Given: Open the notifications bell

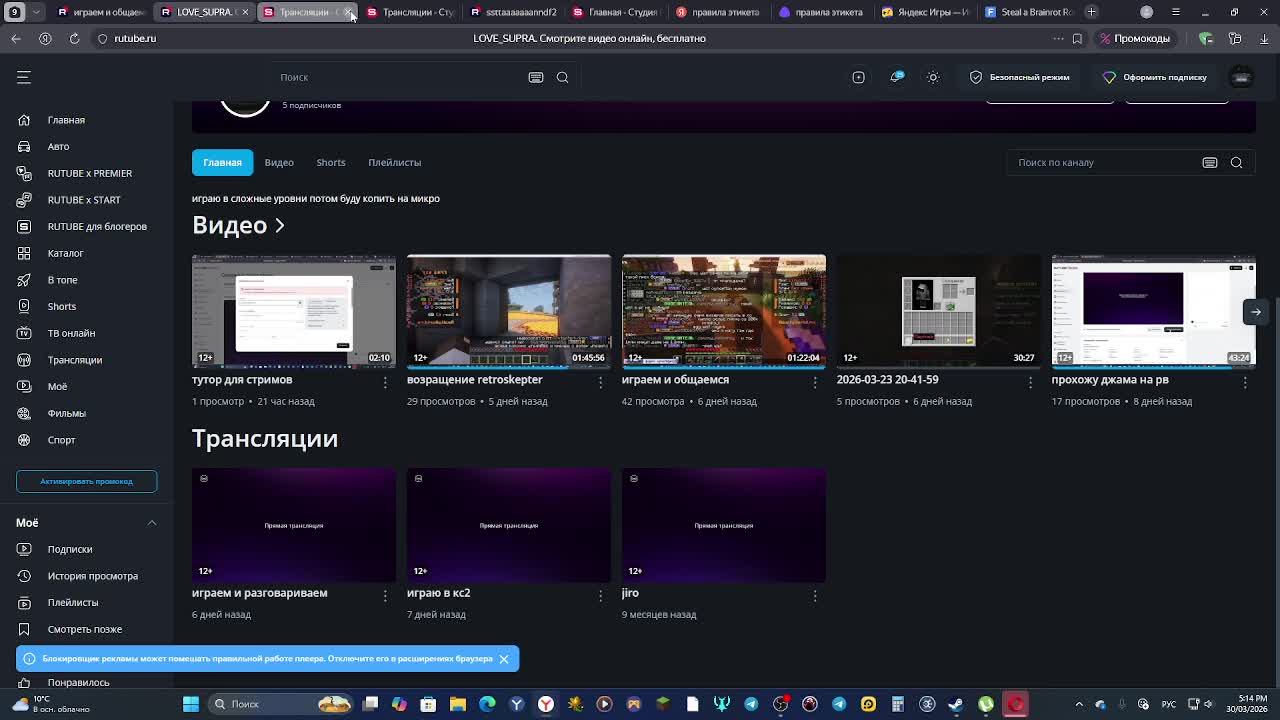Looking at the screenshot, I should (x=897, y=77).
